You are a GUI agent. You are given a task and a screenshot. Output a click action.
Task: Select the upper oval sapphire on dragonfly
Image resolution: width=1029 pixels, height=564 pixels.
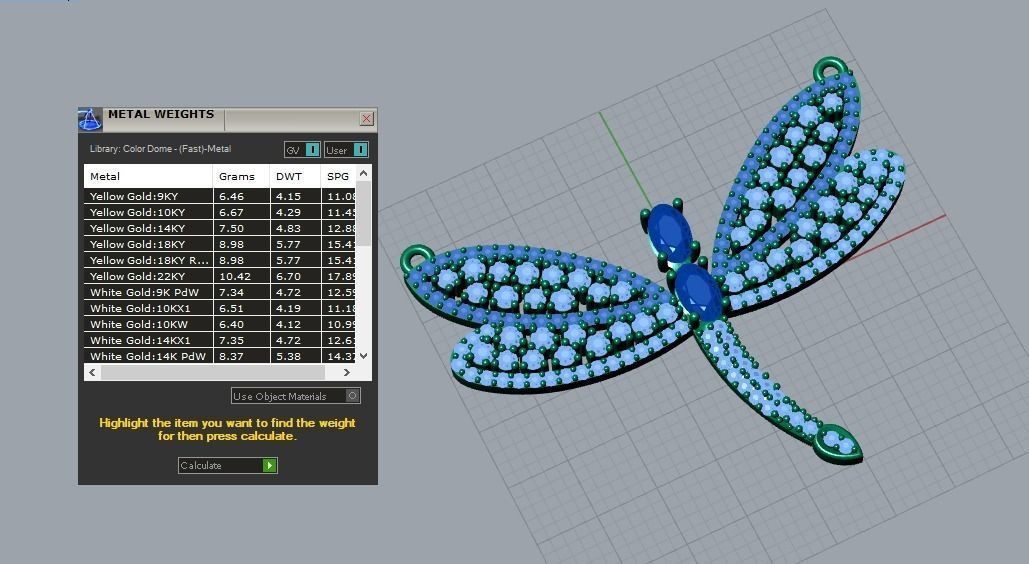[x=669, y=231]
